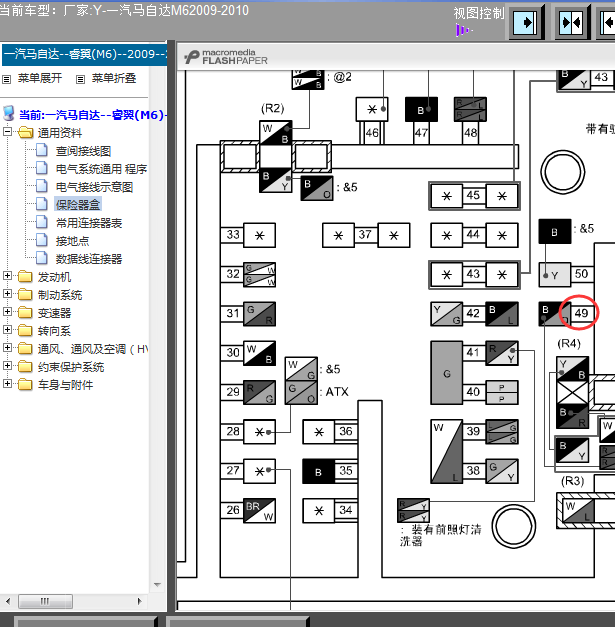The height and width of the screenshot is (627, 615).
Task: Open the 查阅接线图 document
Action: (x=83, y=151)
